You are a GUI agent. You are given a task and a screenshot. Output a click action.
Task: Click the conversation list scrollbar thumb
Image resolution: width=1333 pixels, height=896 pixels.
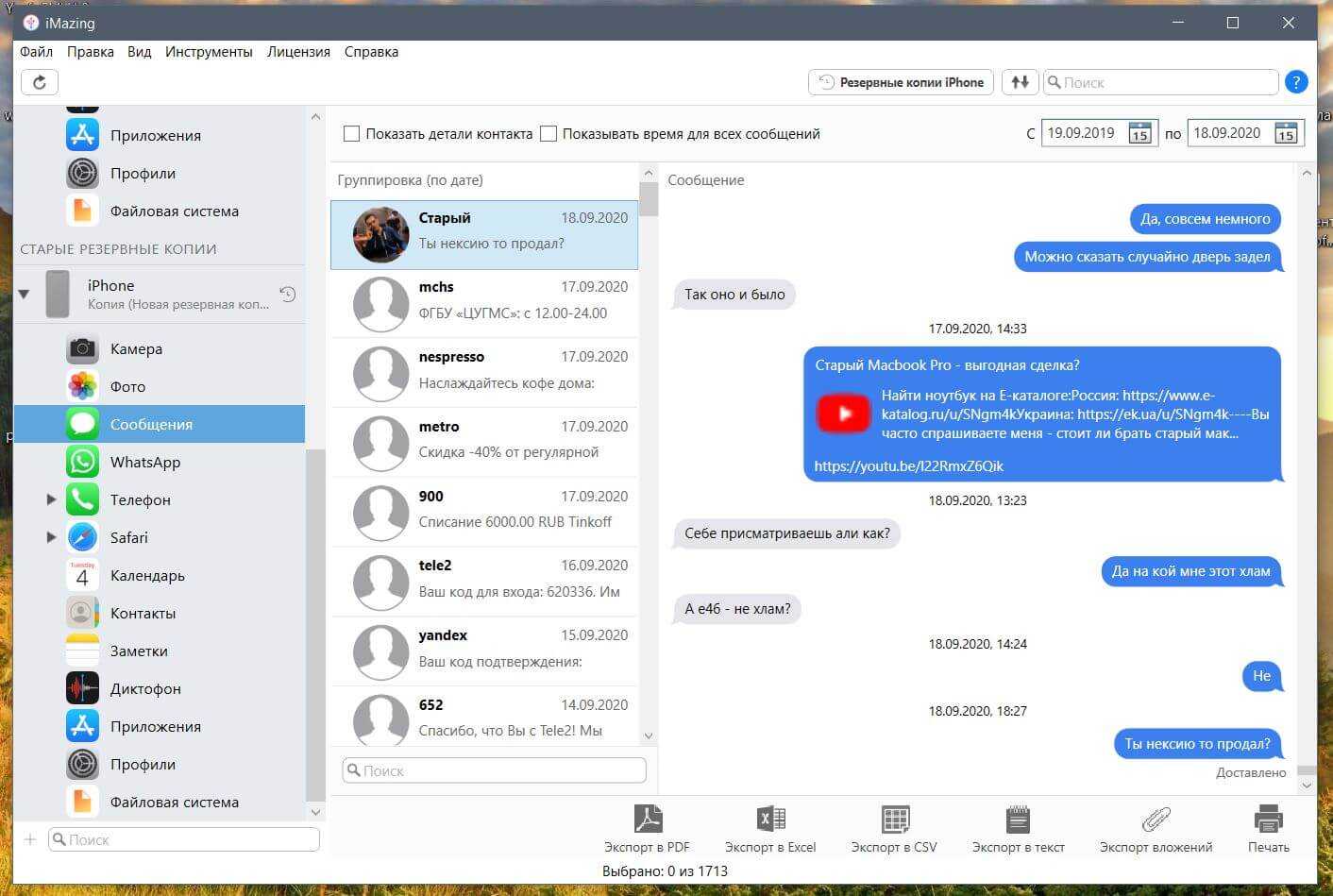click(648, 199)
